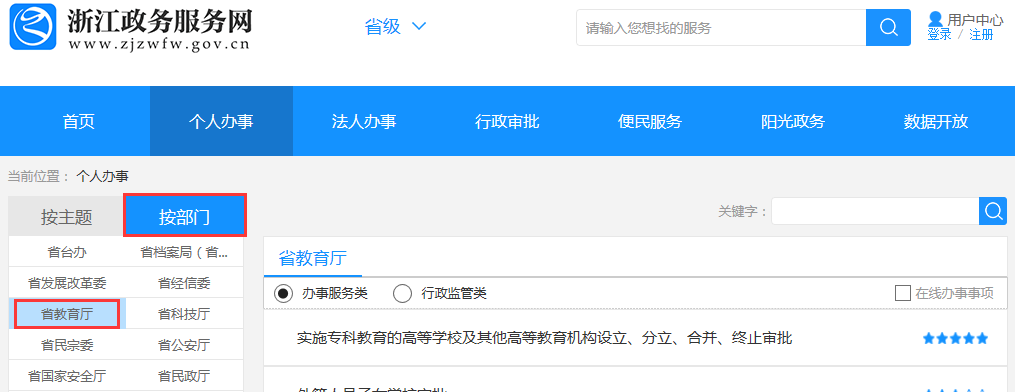Select 省民宗委 in the department list
This screenshot has width=1015, height=392.
pyautogui.click(x=67, y=345)
